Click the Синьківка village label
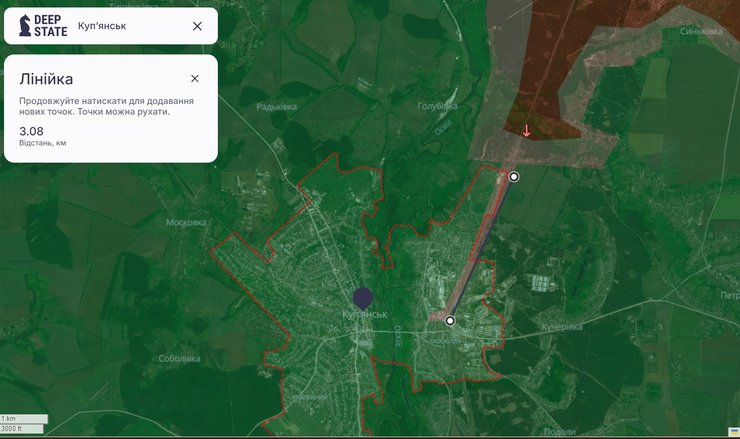Screen dimensions: 740x439 701,31
